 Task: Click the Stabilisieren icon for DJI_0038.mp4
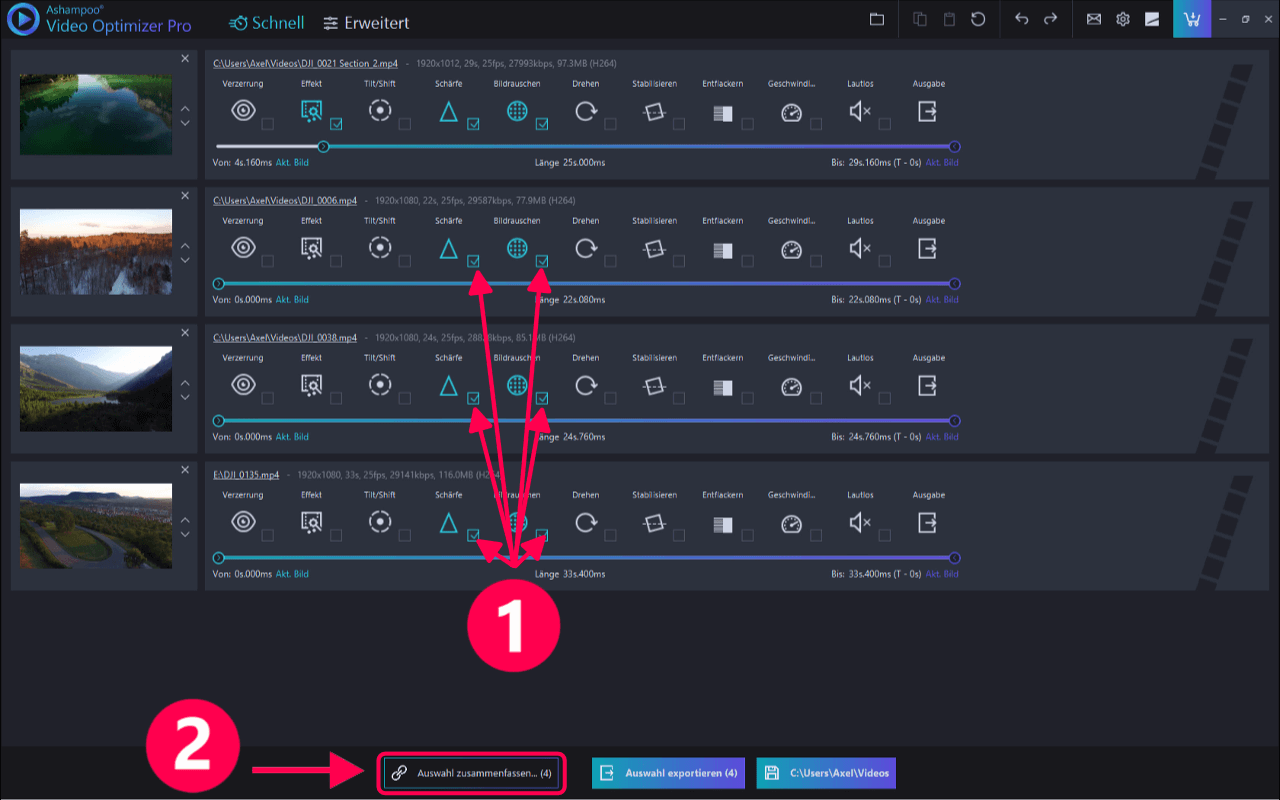(x=654, y=386)
